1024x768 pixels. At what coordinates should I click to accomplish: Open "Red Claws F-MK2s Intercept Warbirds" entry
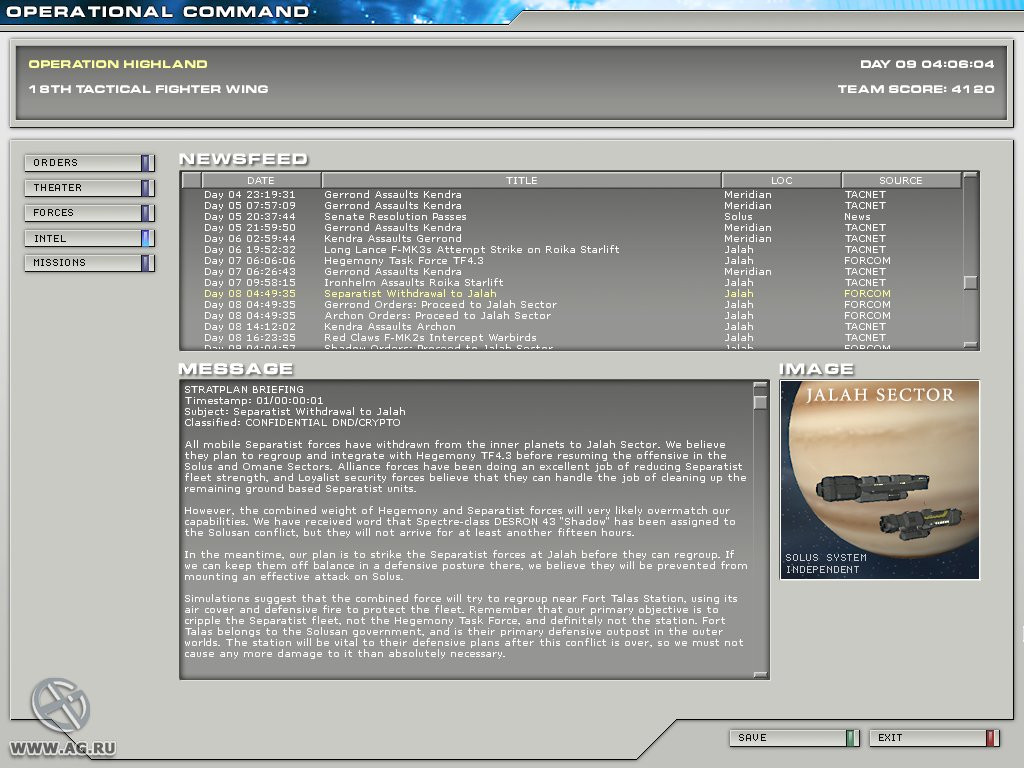pyautogui.click(x=571, y=338)
